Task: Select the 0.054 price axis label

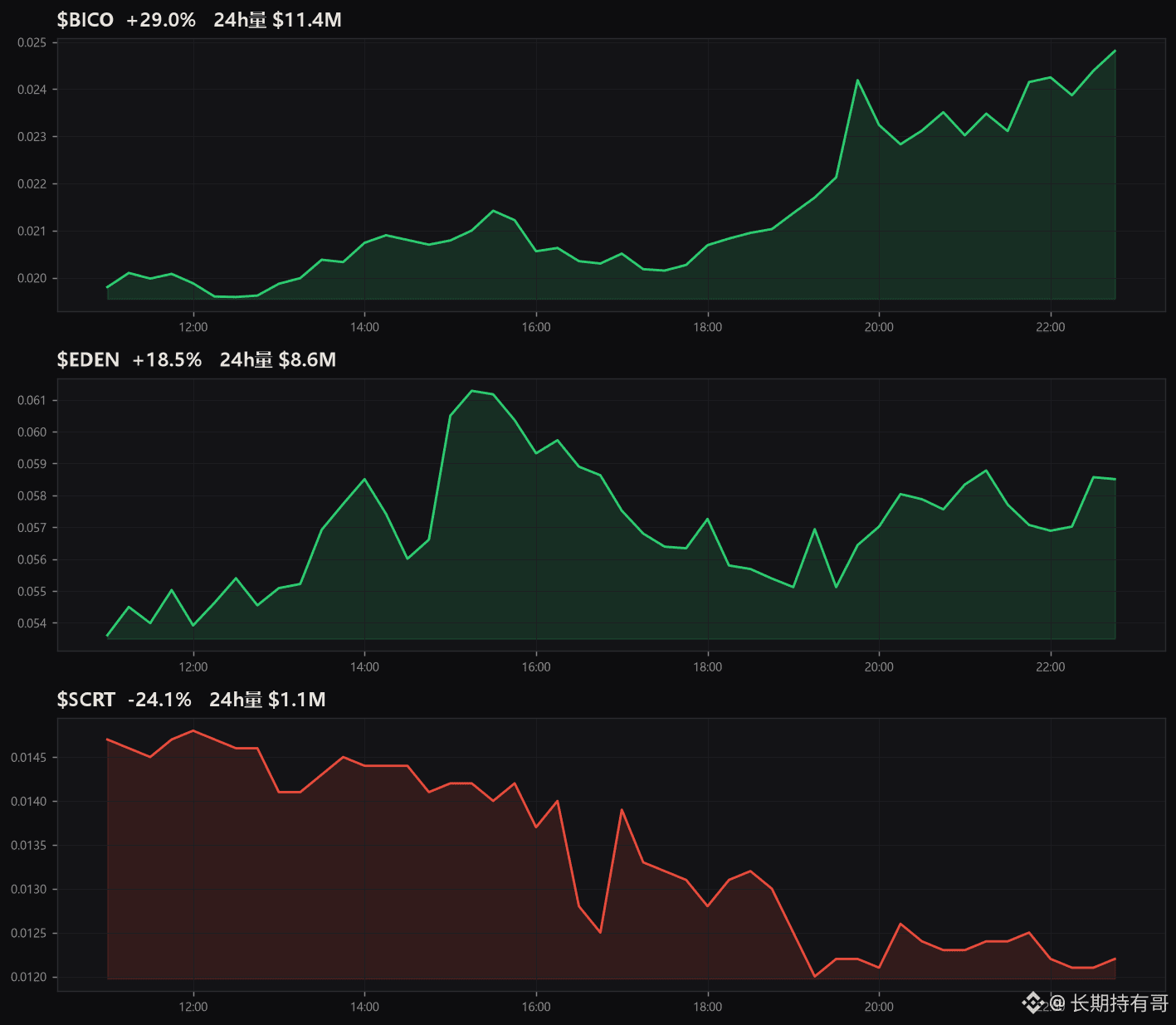Action: point(32,623)
